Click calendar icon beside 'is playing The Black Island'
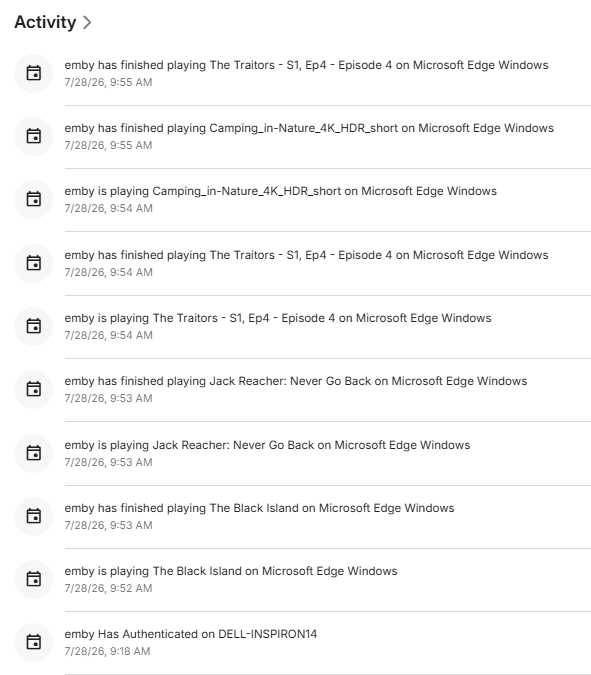 tap(34, 579)
